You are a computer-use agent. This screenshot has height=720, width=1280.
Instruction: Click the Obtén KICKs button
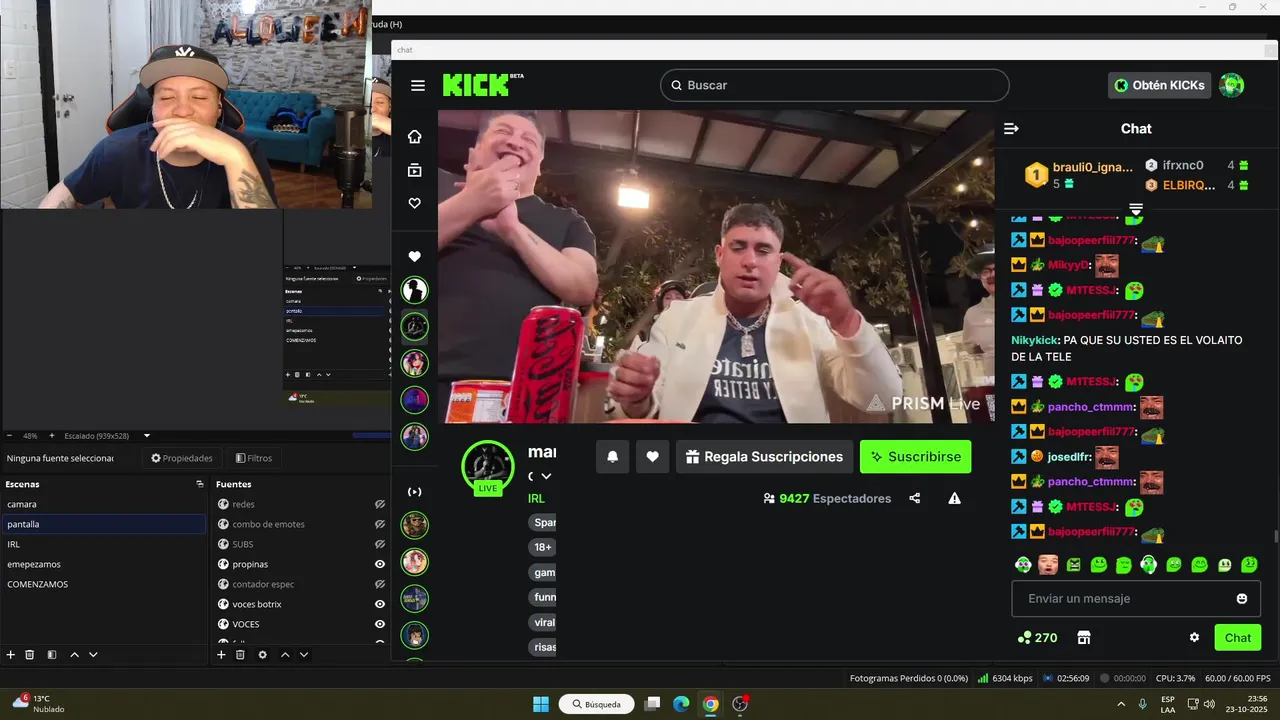[1159, 85]
